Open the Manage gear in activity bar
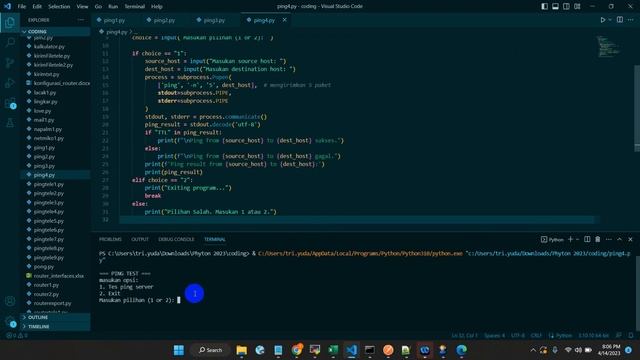Image resolution: width=640 pixels, height=360 pixels. 10,321
